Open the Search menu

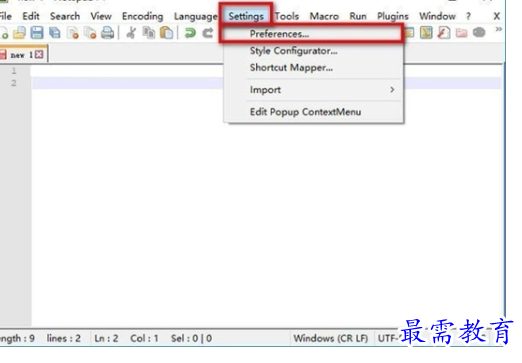tap(65, 16)
